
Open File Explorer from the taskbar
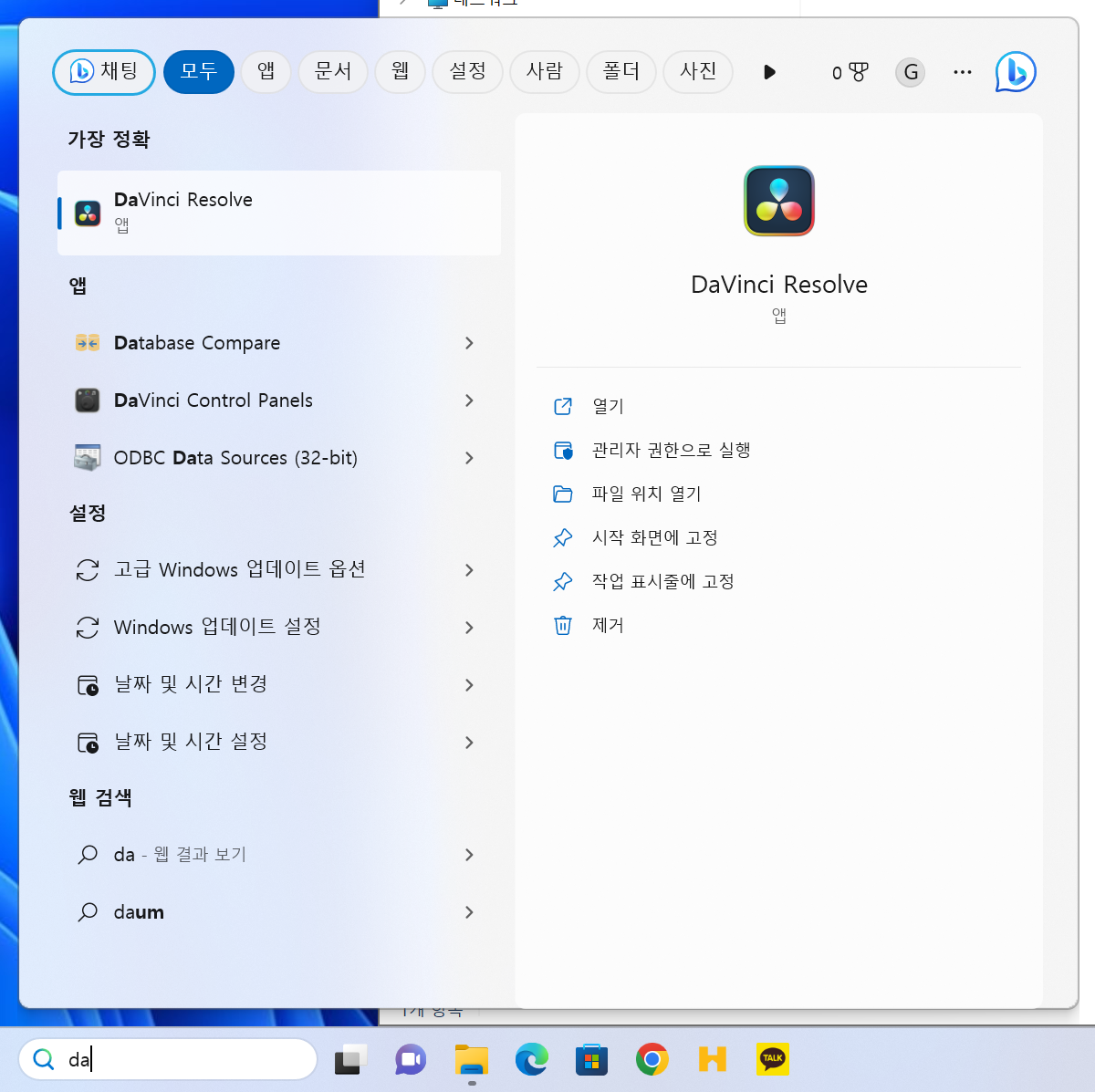472,1059
